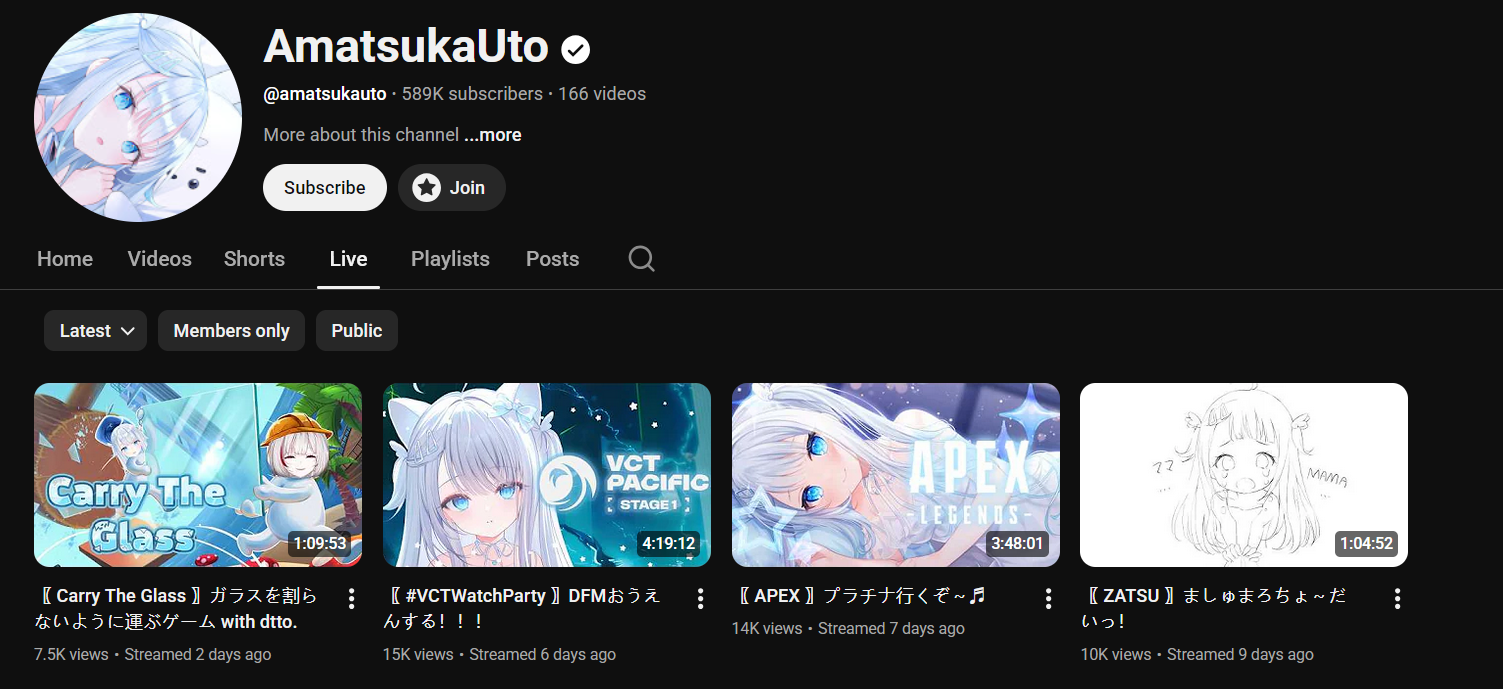Open the Carry The Glass video title
The height and width of the screenshot is (689, 1503).
(x=176, y=608)
